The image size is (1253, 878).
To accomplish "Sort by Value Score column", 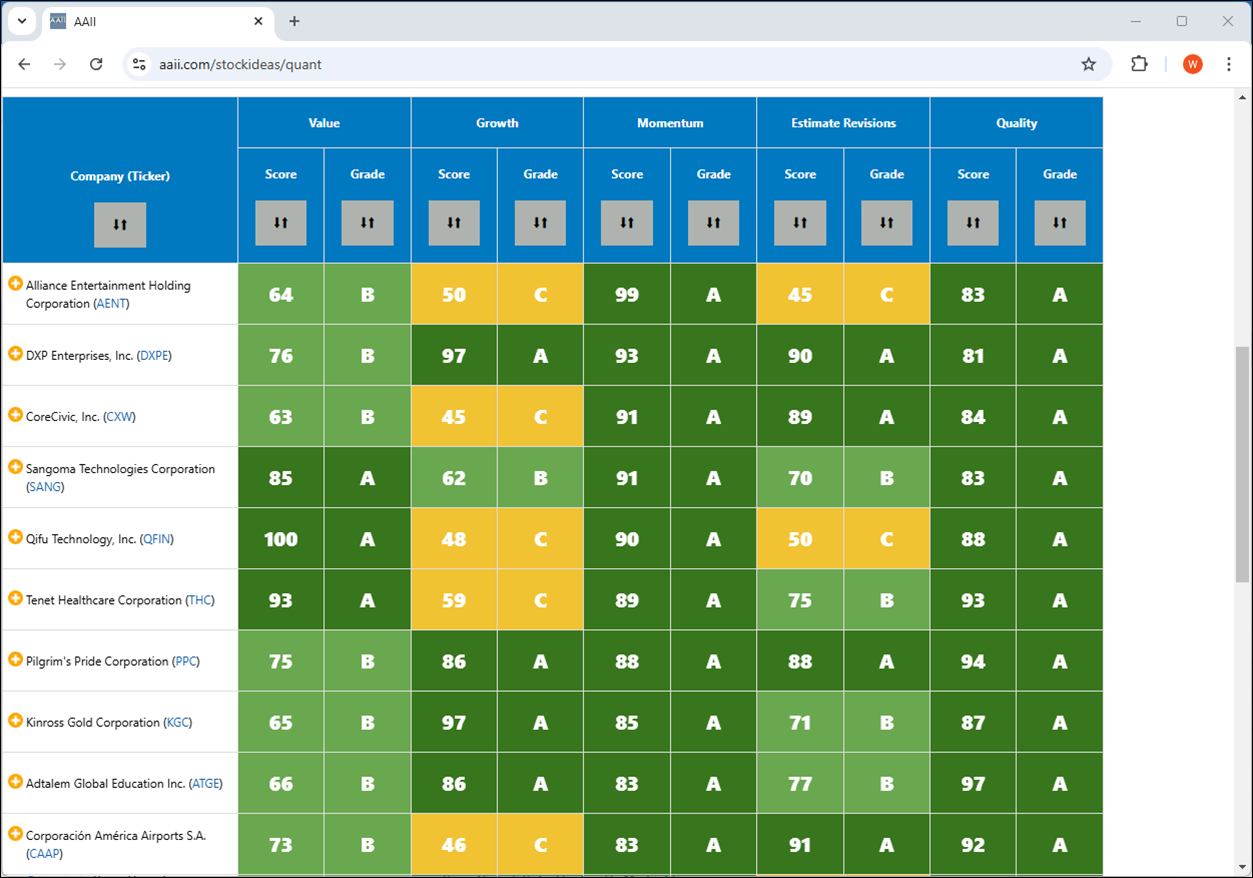I will [281, 223].
